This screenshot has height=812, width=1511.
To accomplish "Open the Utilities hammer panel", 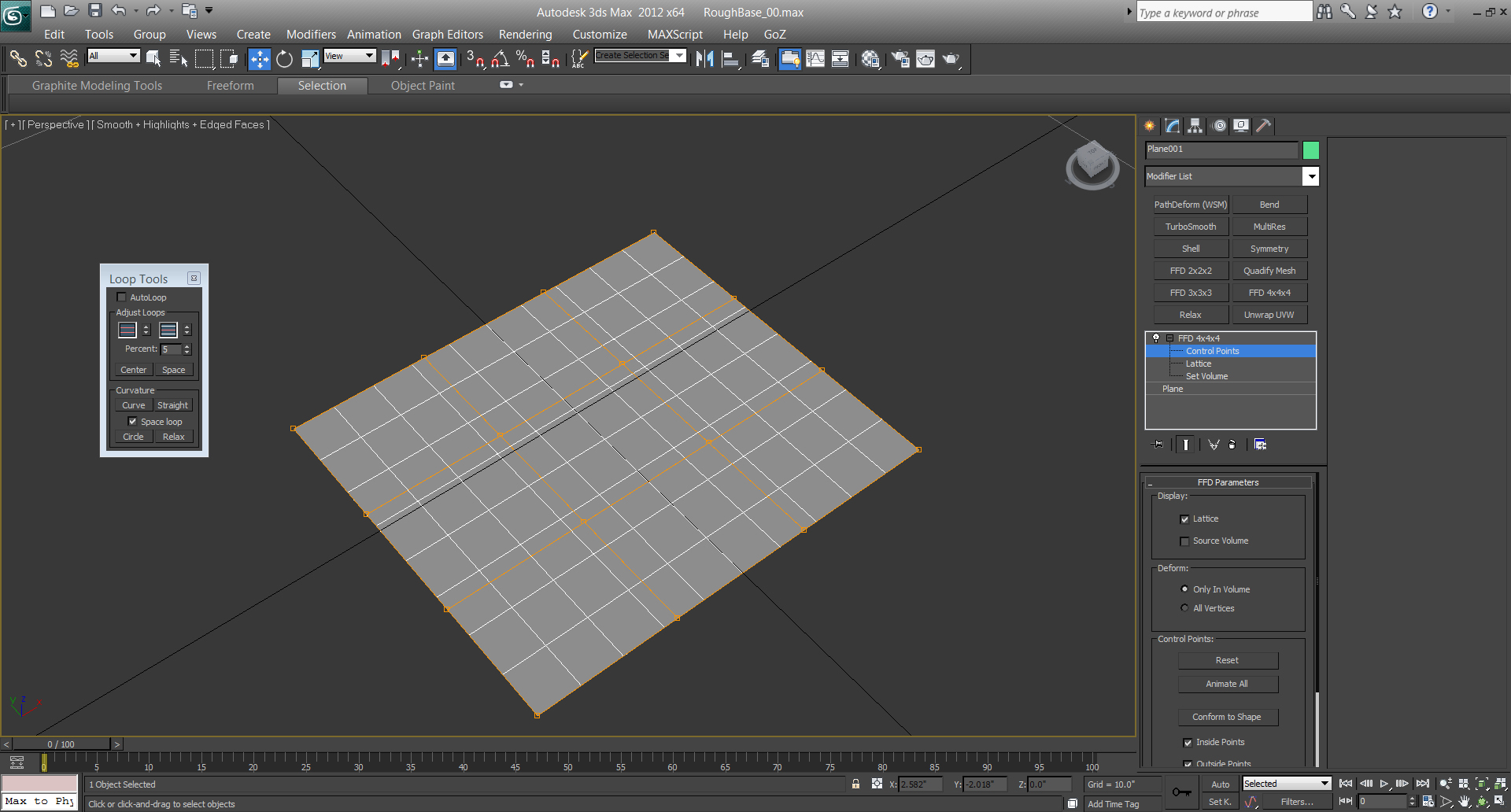I will tap(1263, 126).
